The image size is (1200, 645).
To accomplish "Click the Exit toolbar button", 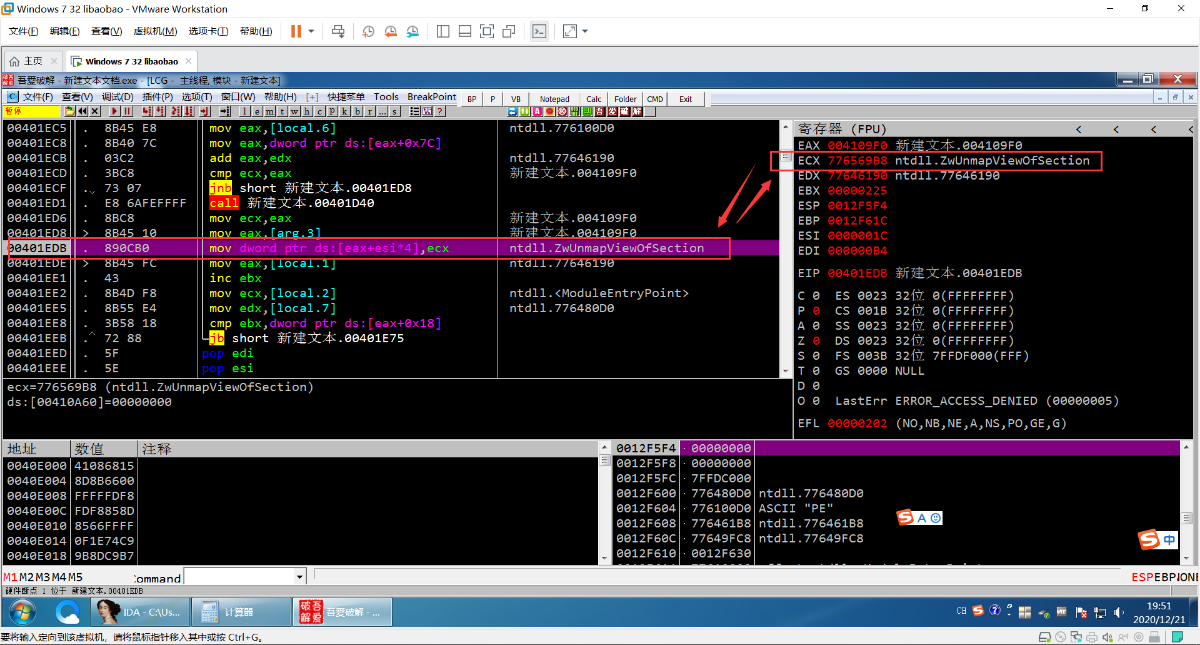I will tap(686, 99).
